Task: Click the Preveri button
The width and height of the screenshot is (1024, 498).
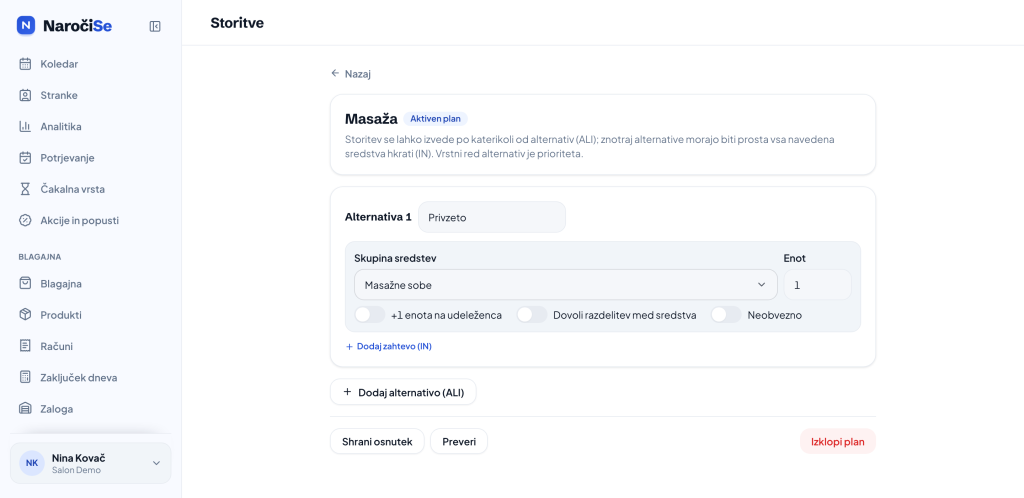Action: [x=459, y=442]
